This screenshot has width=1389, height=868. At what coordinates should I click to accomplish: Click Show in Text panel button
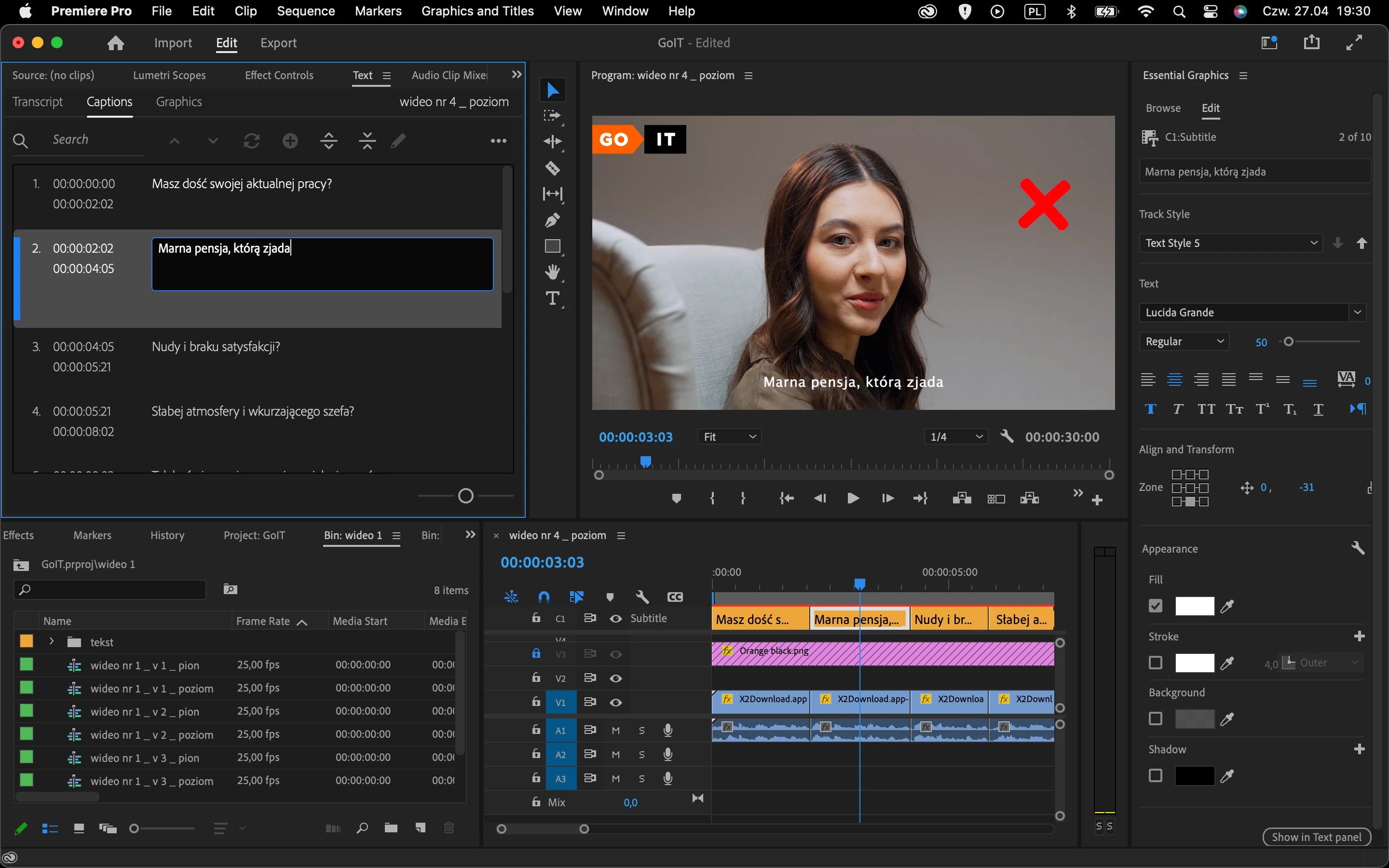tap(1316, 837)
